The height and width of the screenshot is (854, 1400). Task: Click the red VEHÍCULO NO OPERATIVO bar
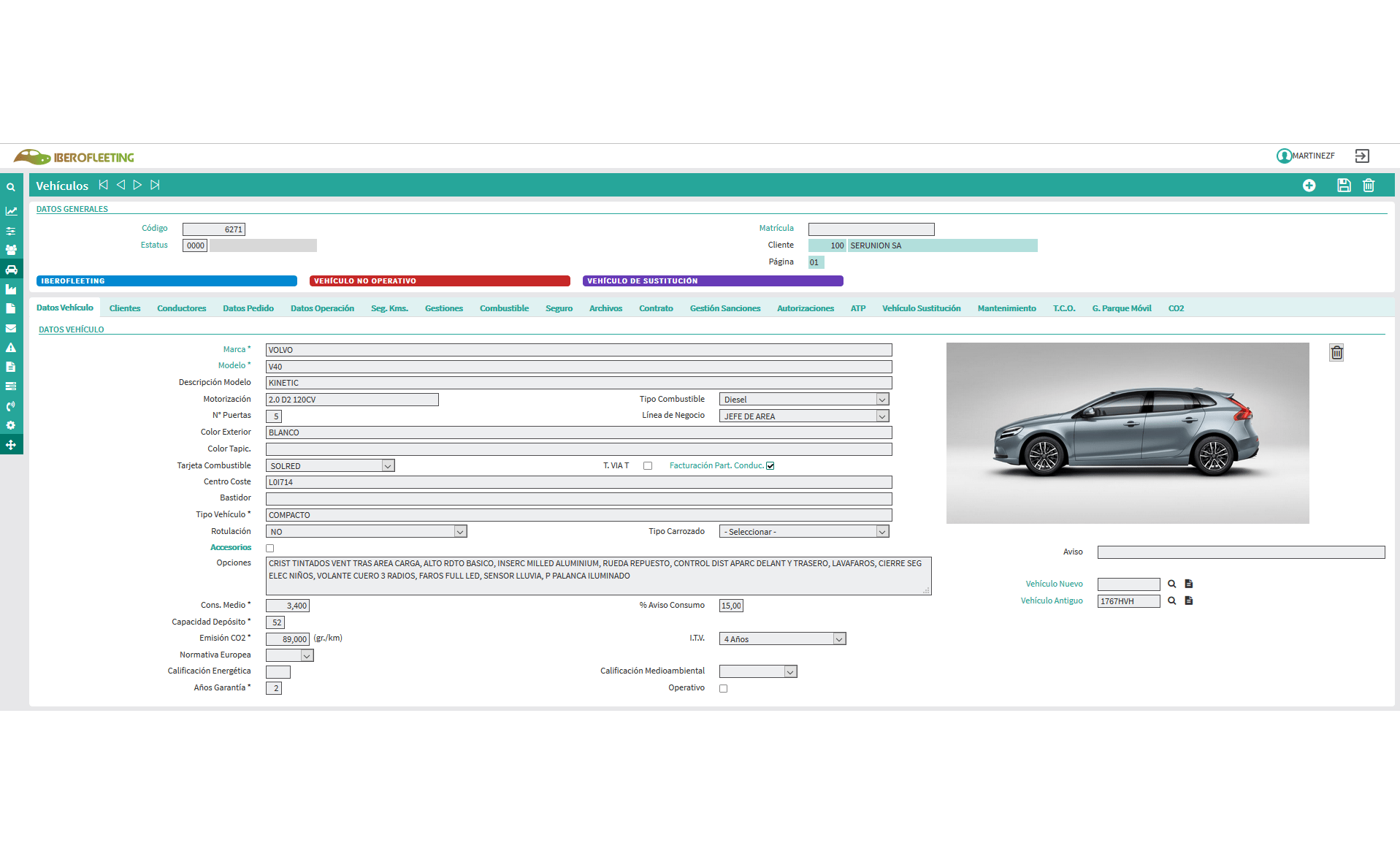[x=440, y=281]
